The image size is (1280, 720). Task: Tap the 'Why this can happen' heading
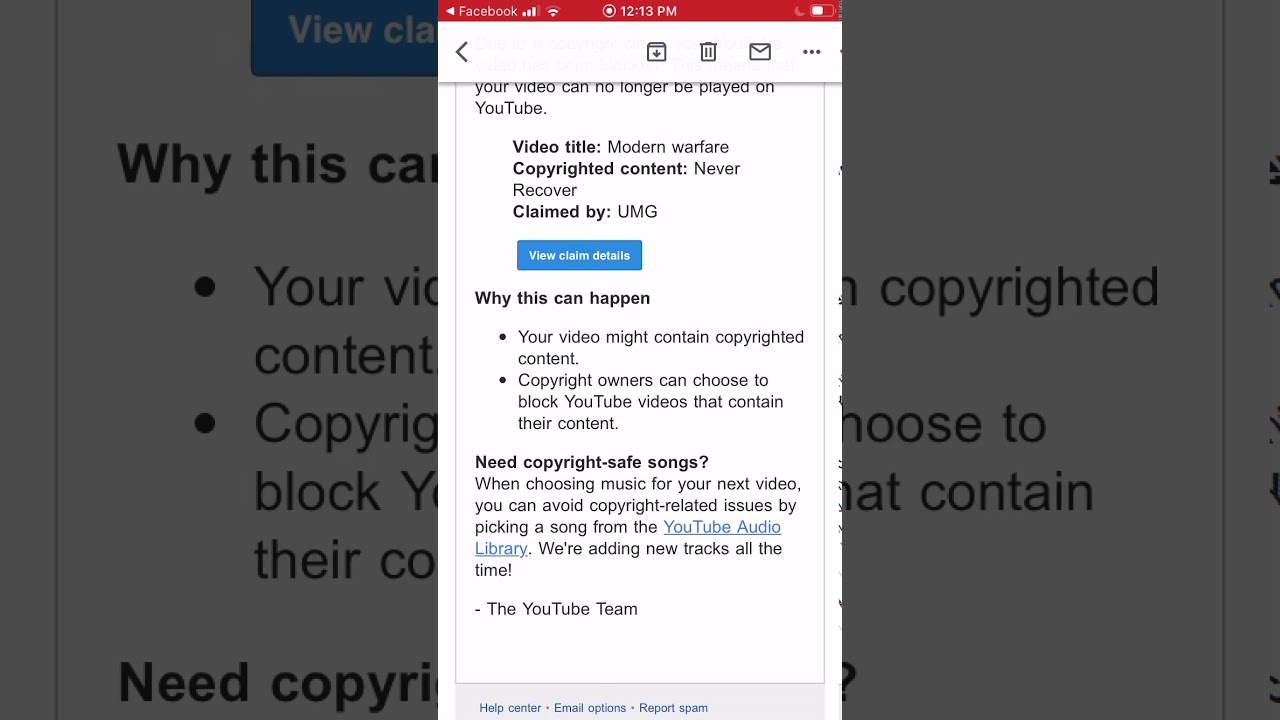(562, 298)
